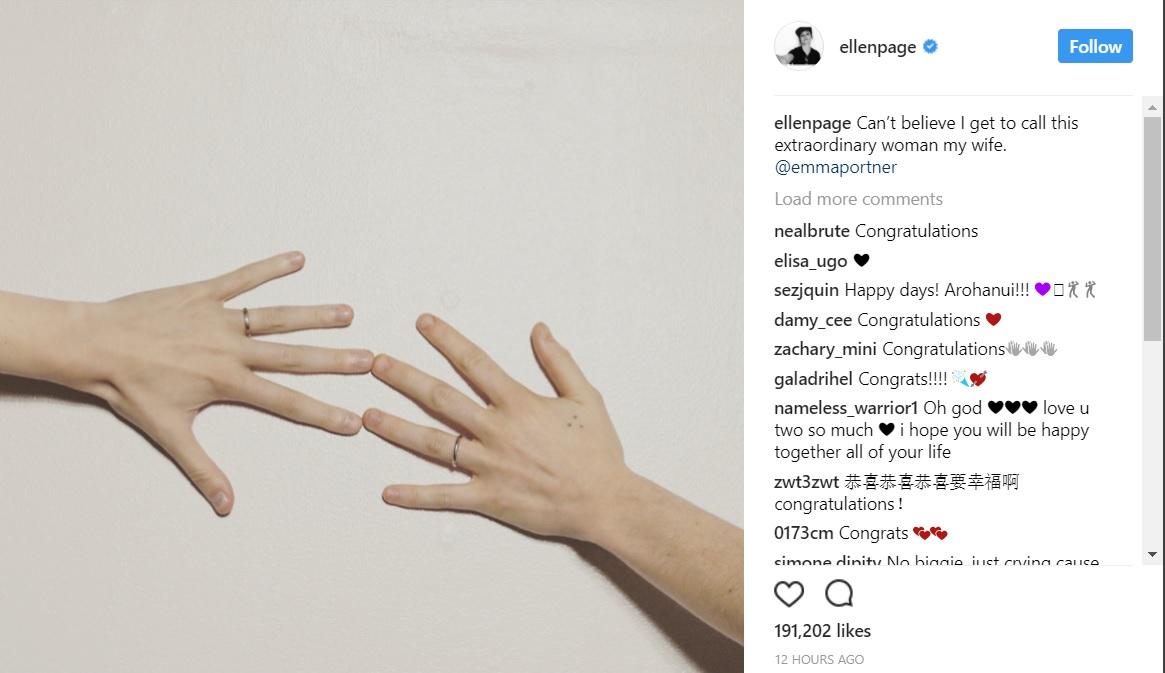The height and width of the screenshot is (673, 1165).
Task: Open commenter nealbrute's profile
Action: coord(811,231)
